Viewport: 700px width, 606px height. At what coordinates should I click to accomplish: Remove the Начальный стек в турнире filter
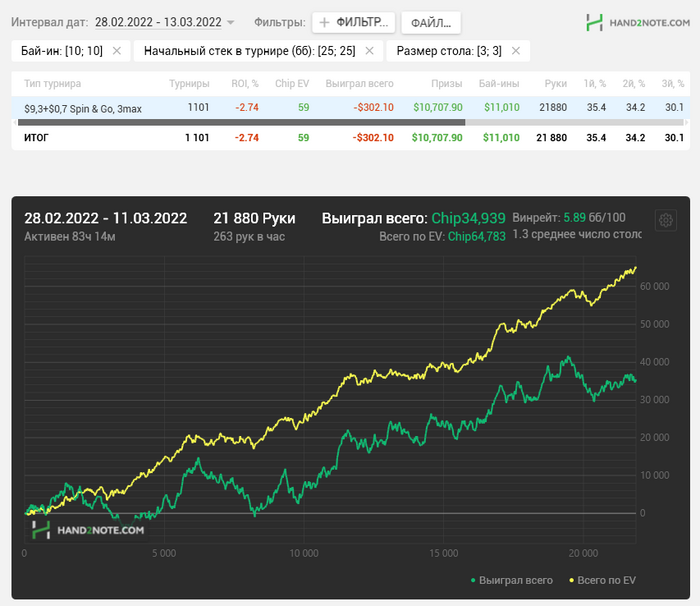pos(369,51)
